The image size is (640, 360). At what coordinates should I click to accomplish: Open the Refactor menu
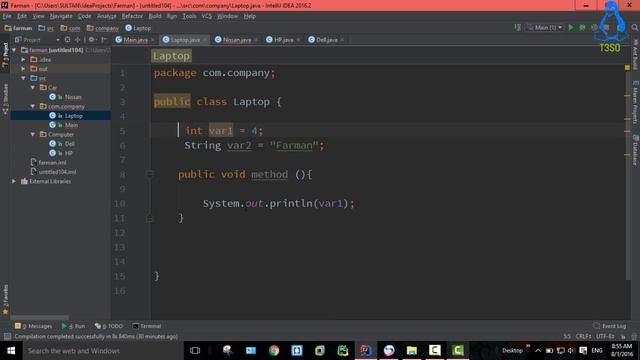coord(132,16)
